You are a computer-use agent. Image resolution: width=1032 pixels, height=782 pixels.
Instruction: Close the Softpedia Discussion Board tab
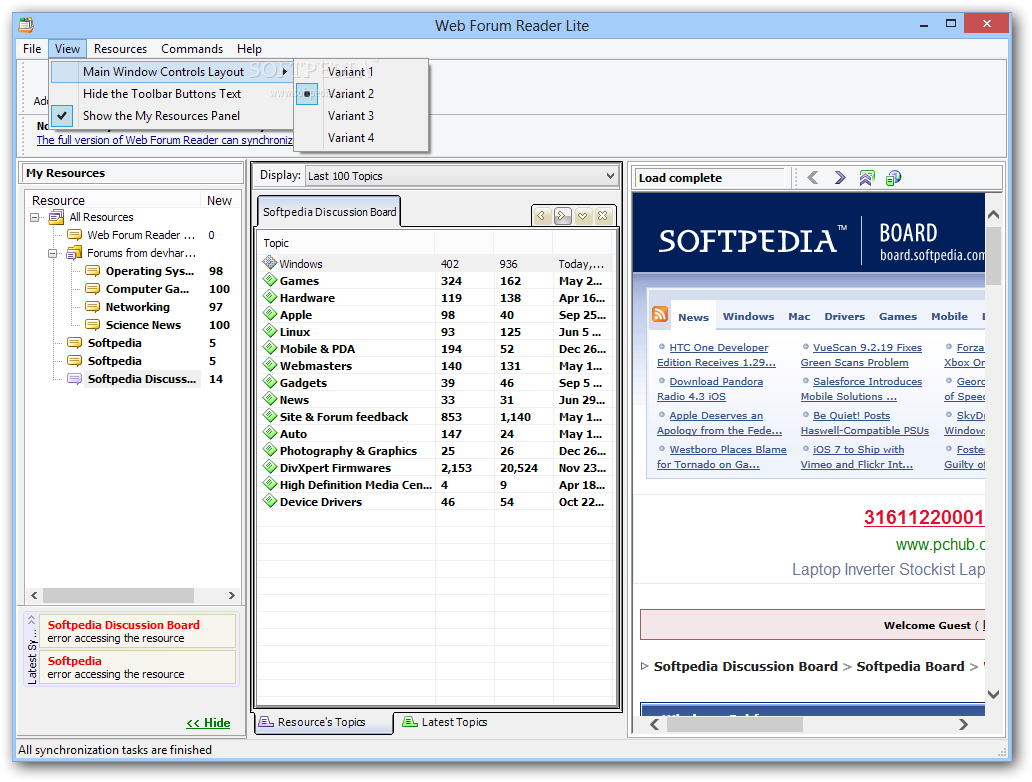[602, 215]
